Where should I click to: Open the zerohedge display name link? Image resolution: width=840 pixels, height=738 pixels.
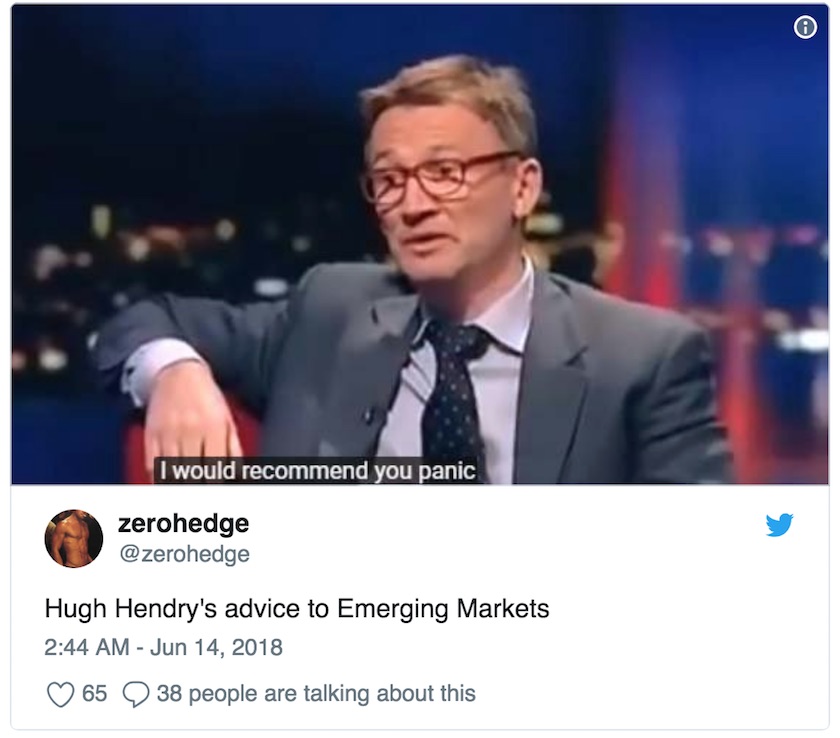pos(183,523)
